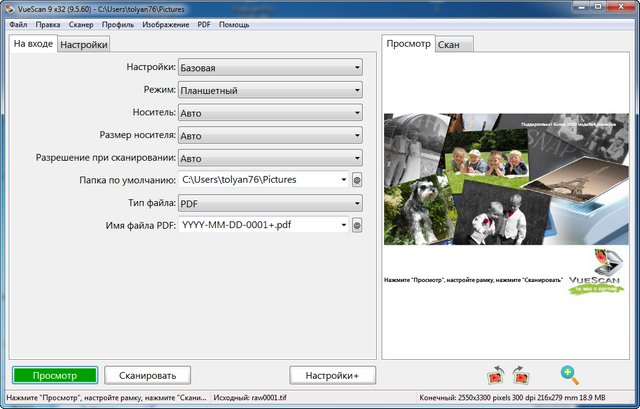Maximize the VueScan window
This screenshot has height=409, width=640.
(598, 6)
